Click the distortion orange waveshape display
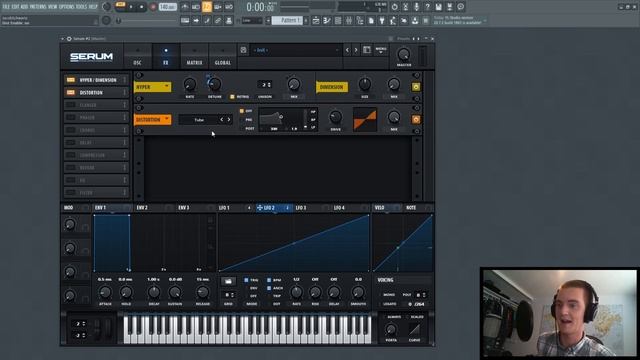 coord(365,119)
